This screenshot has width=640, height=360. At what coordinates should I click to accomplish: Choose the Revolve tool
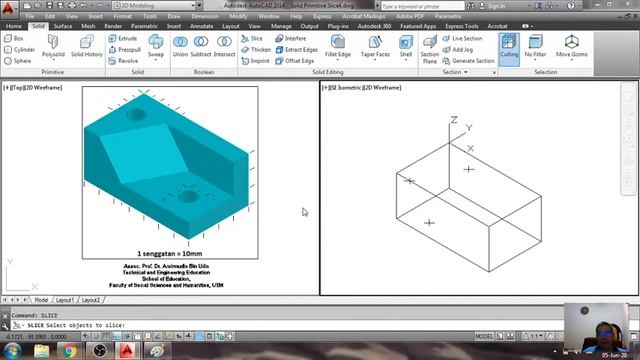pos(123,61)
